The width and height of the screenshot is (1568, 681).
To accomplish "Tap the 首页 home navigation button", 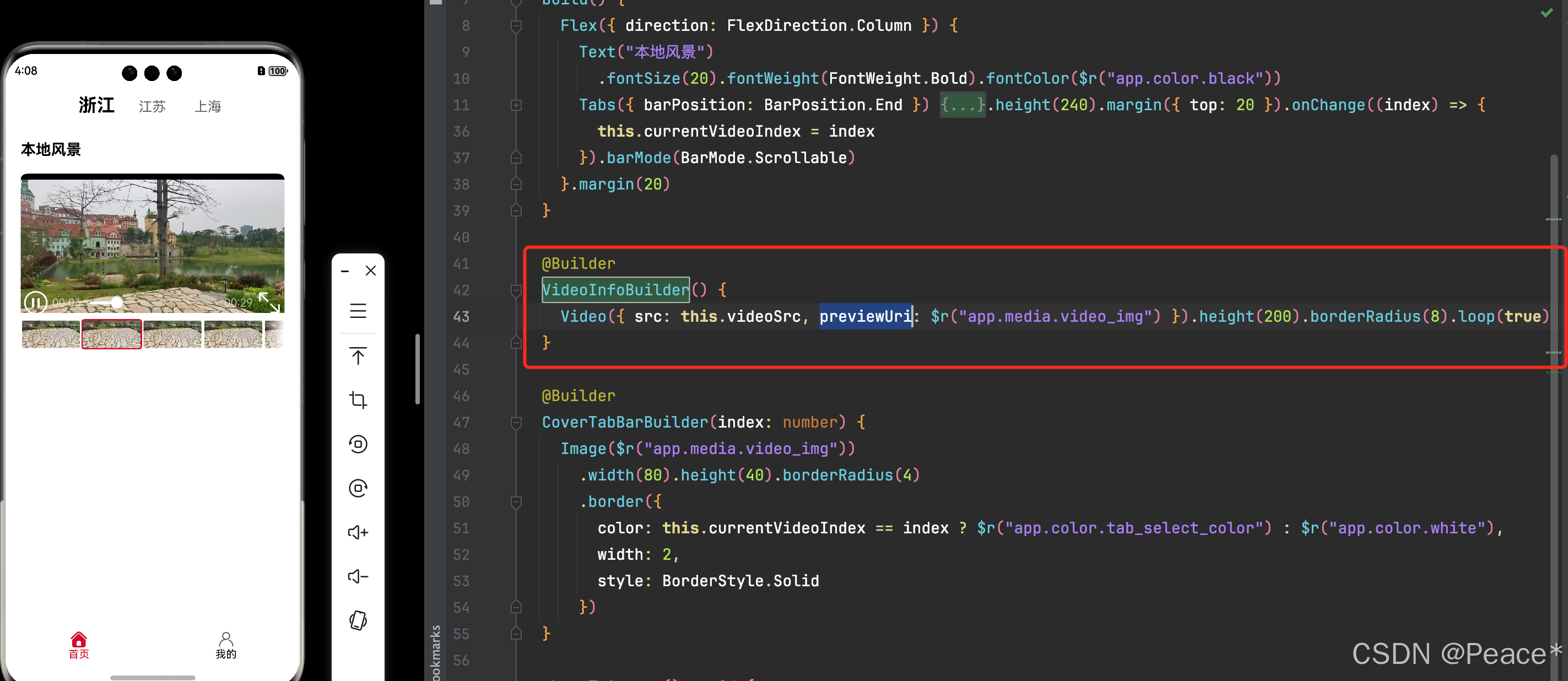I will tap(79, 645).
